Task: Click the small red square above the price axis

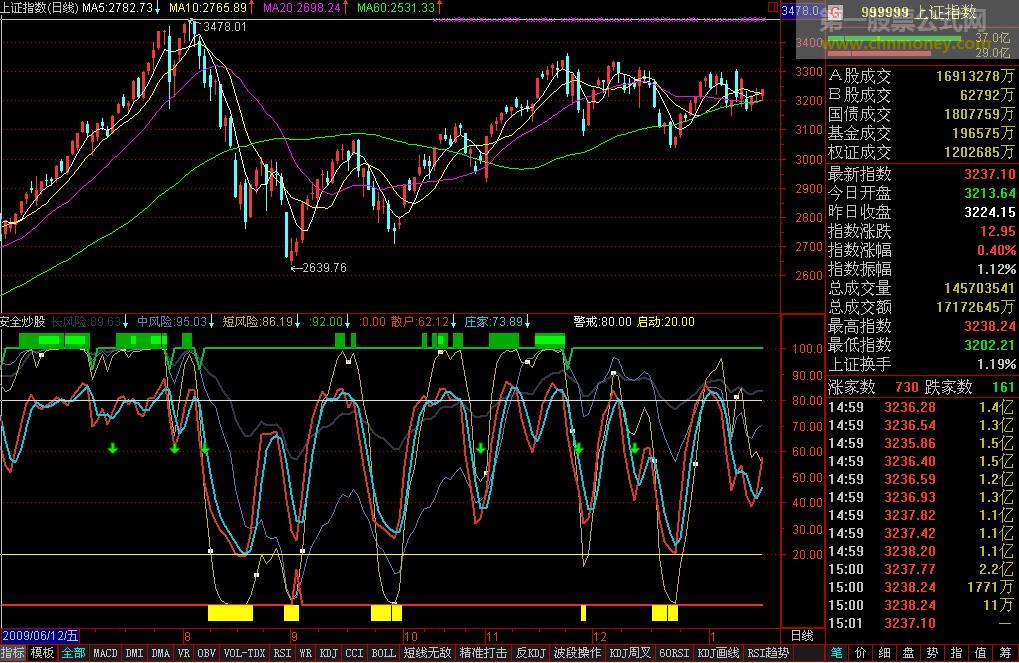Action: [773, 8]
